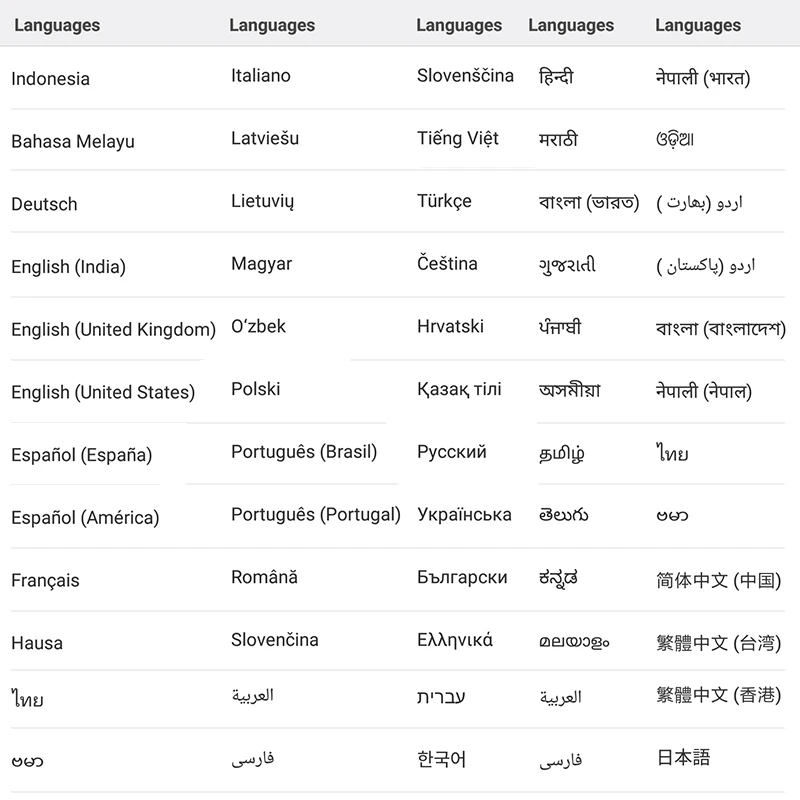Image resolution: width=800 pixels, height=800 pixels.
Task: Choose 日本語 language
Action: [x=683, y=757]
